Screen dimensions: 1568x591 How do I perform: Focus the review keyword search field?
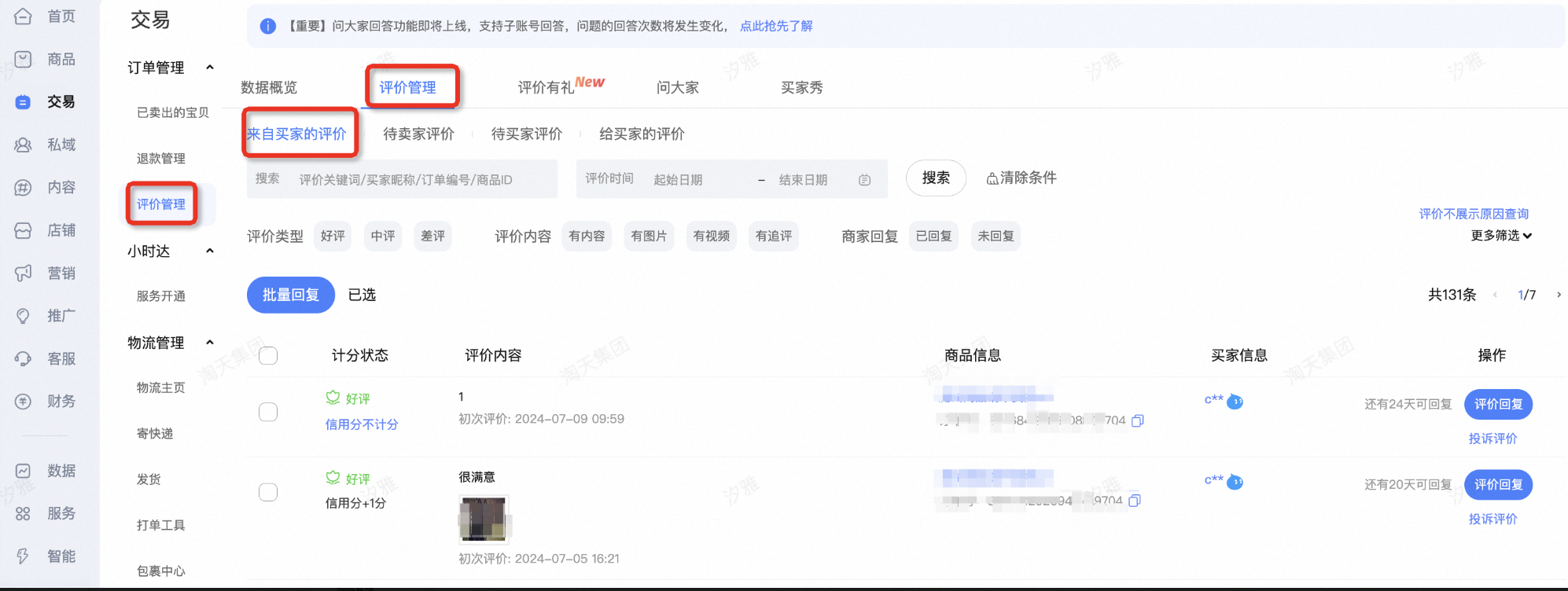(x=402, y=179)
